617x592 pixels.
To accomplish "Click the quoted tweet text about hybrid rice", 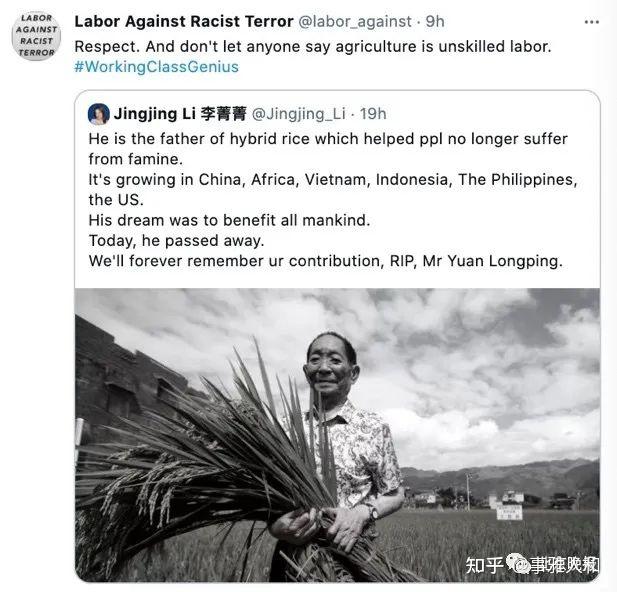I will click(x=333, y=200).
